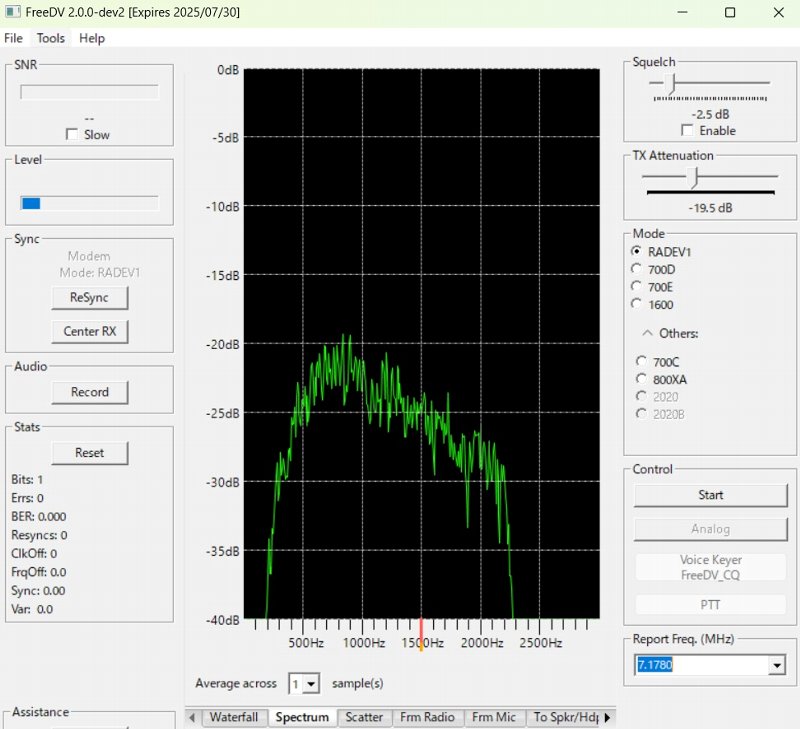This screenshot has width=800, height=729.
Task: Switch to the Frm Mic tab
Action: tap(493, 717)
